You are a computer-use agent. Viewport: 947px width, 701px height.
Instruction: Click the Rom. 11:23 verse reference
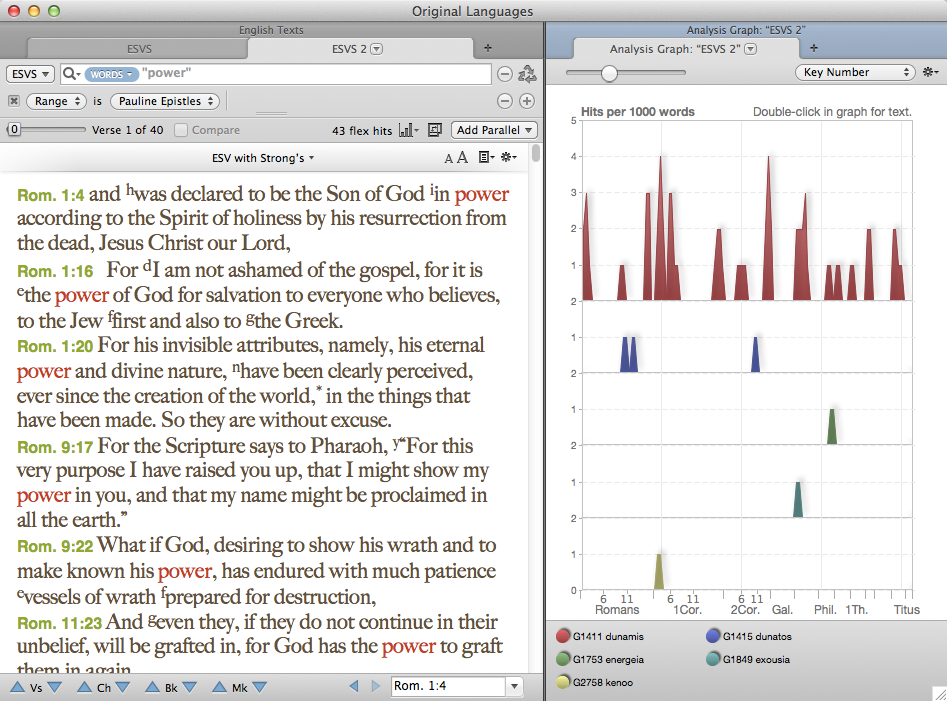tap(61, 623)
